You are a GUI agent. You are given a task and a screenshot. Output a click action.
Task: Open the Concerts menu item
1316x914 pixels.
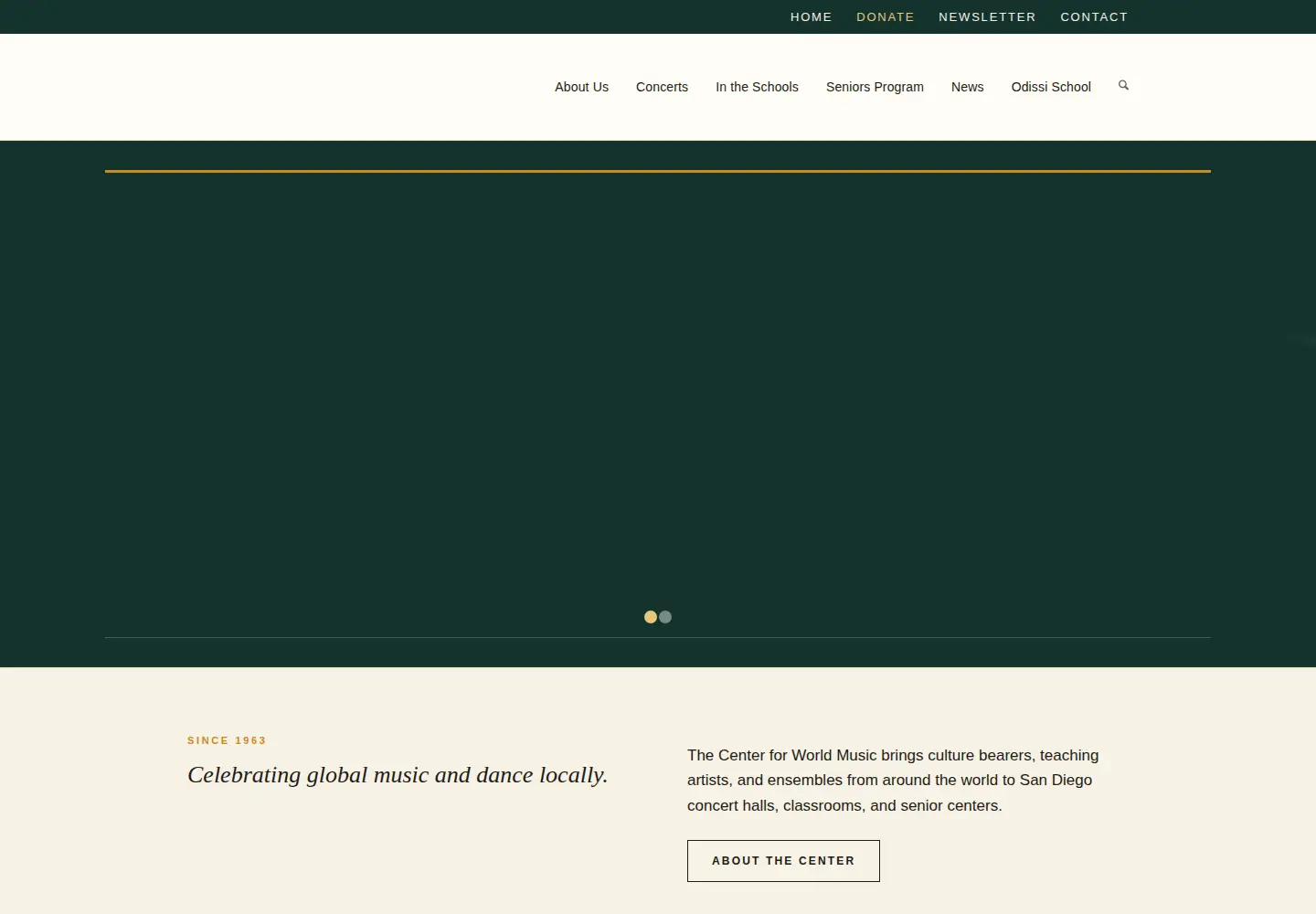click(x=662, y=87)
